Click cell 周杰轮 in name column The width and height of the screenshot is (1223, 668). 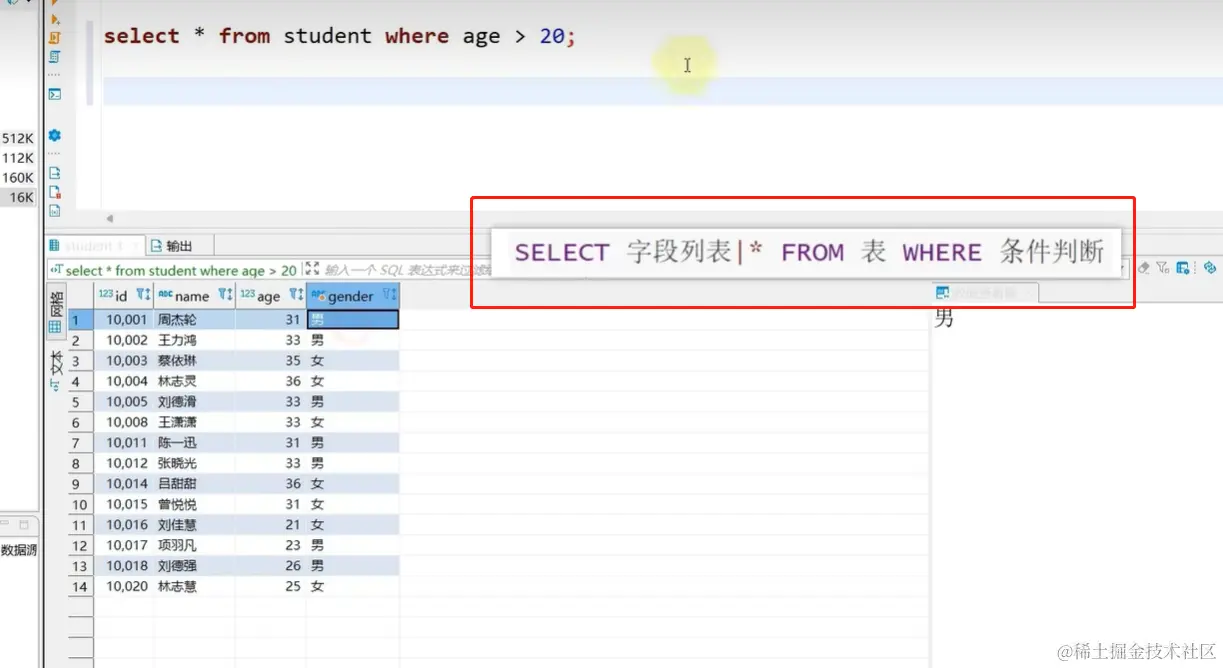194,320
